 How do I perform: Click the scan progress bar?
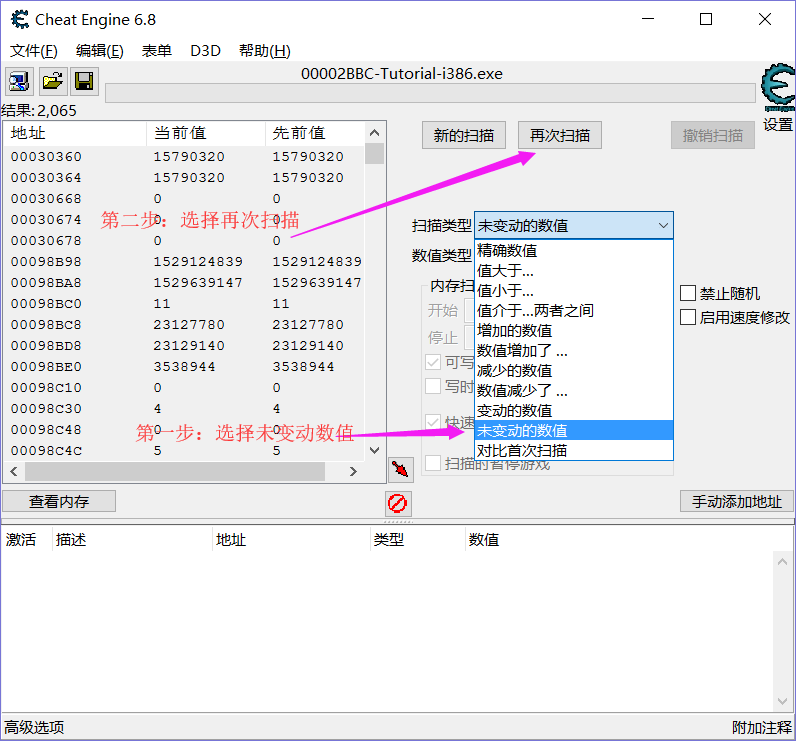[430, 93]
